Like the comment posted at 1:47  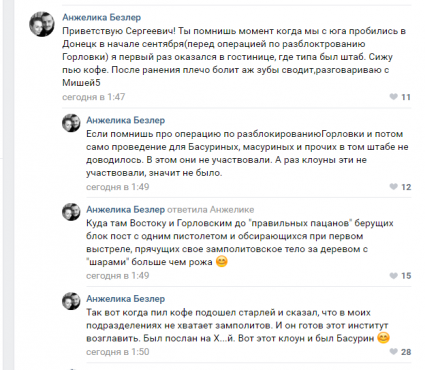(393, 97)
